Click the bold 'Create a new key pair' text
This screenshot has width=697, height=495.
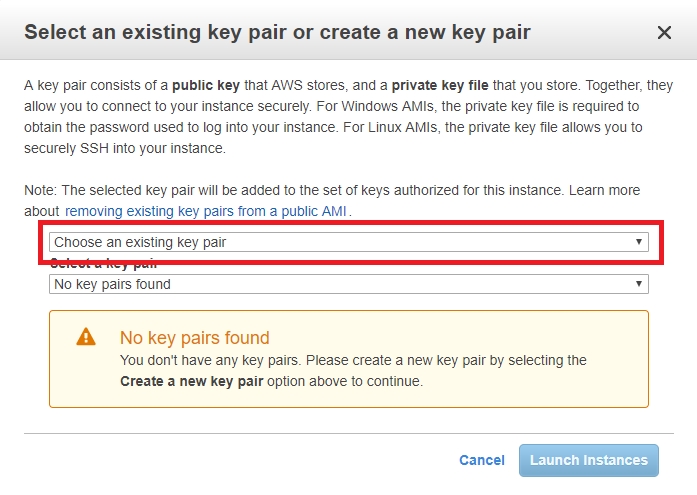pos(192,381)
